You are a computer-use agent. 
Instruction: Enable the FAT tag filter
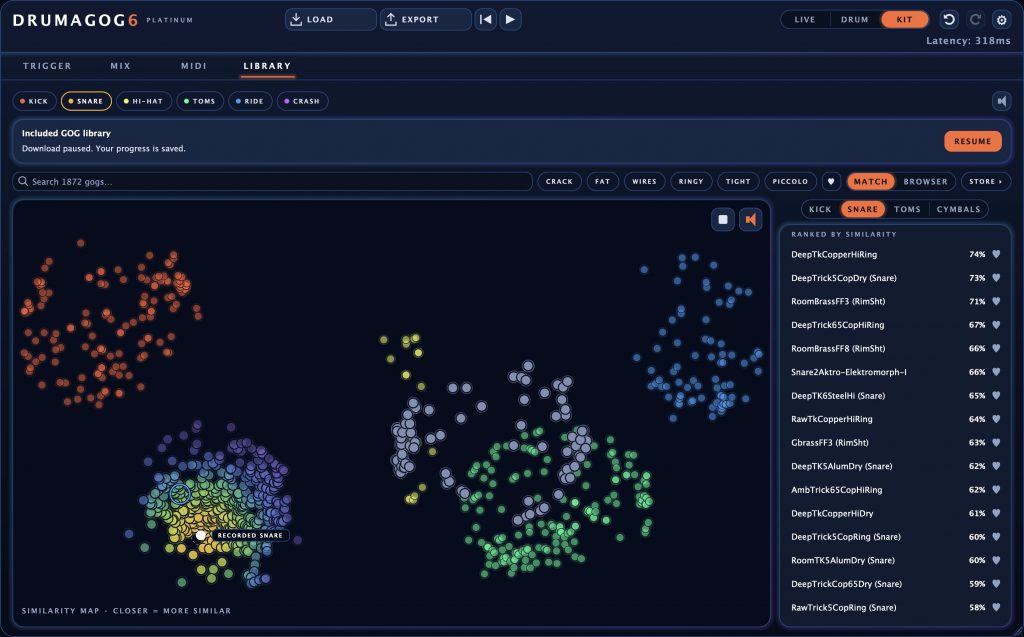[602, 182]
